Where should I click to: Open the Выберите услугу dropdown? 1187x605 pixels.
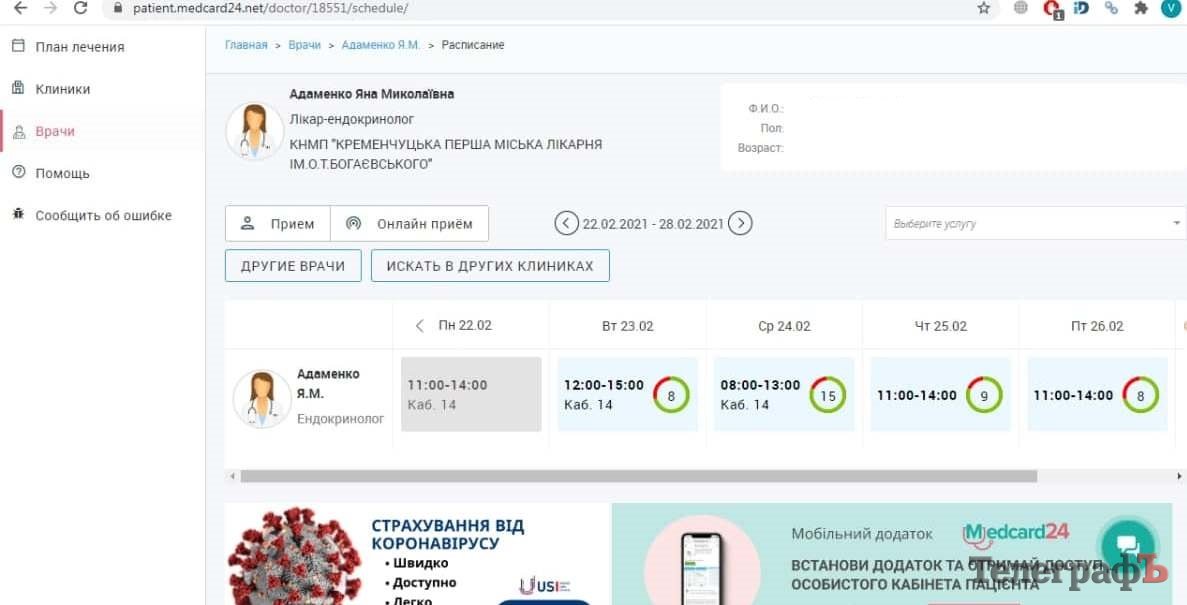coord(1034,223)
